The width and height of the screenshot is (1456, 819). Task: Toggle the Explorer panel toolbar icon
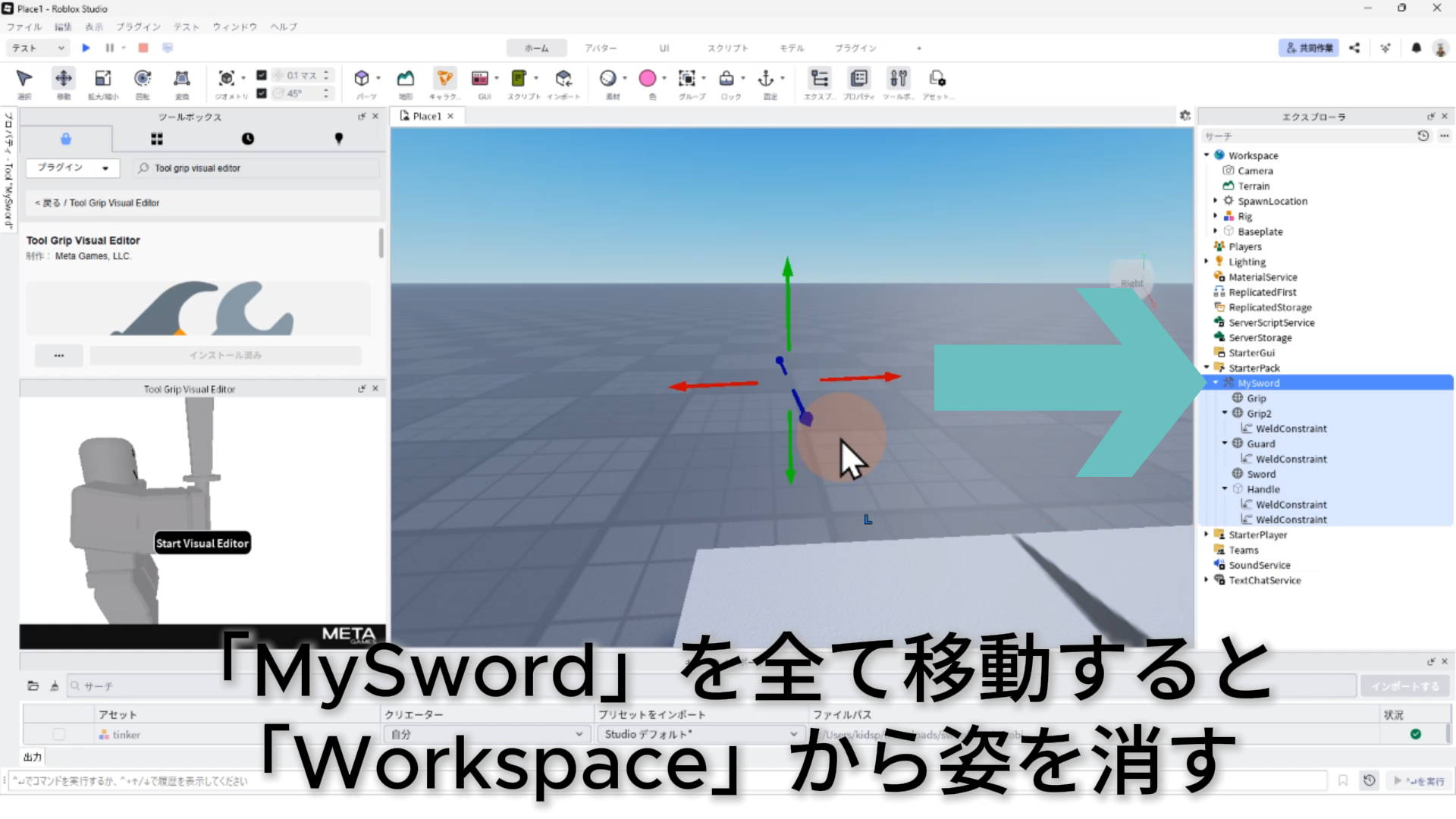click(x=819, y=79)
